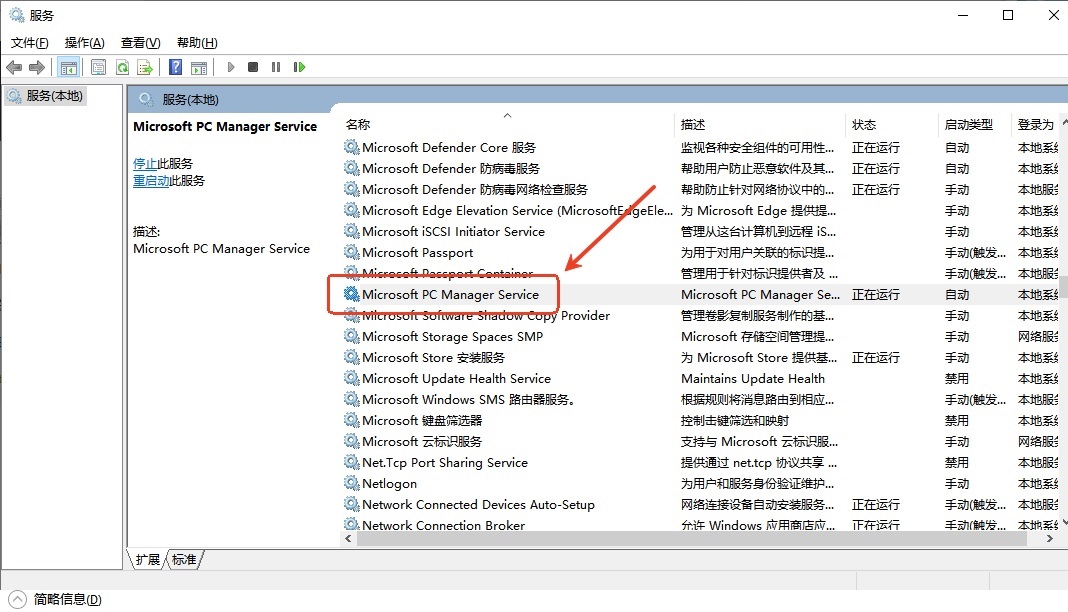Screen dimensions: 1068x612
Task: Click the 重启动 service link
Action: (151, 181)
